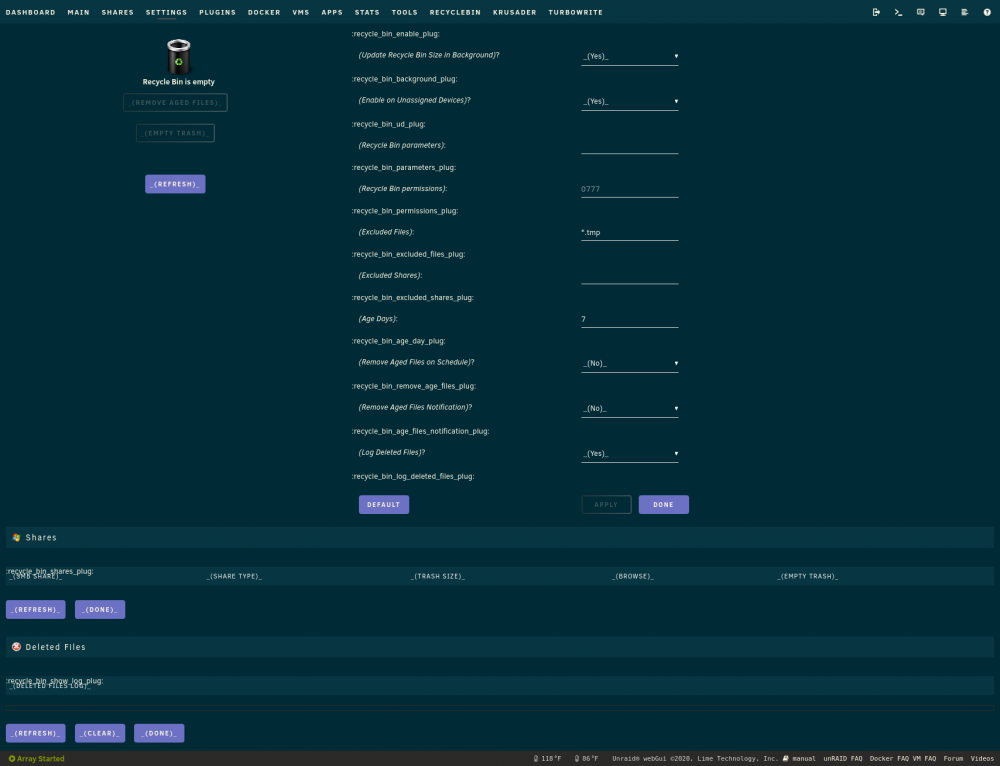This screenshot has width=1000, height=766.
Task: Open Enable on Unassigned Devices dropdown
Action: coord(629,101)
